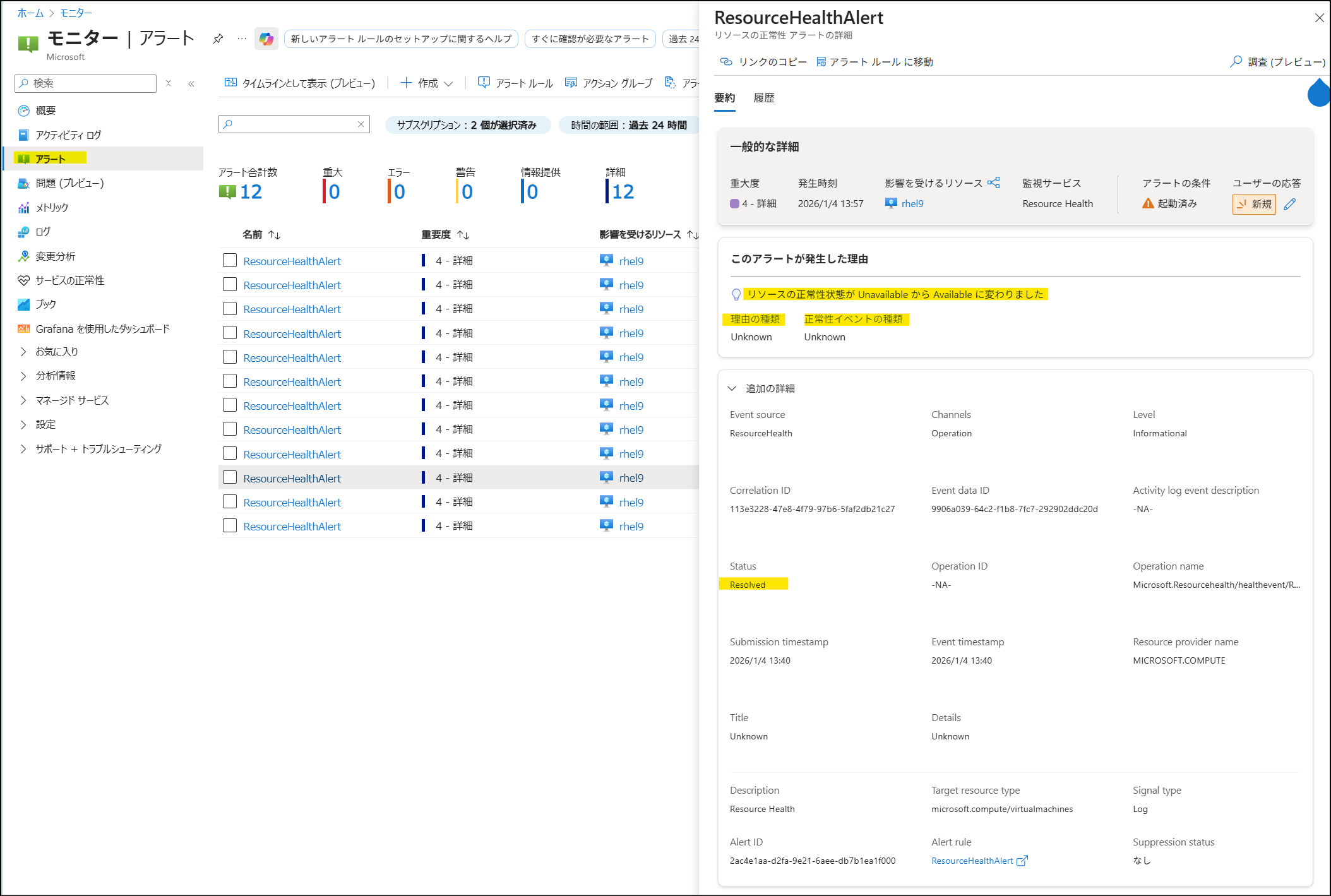Open 変更分析 in the sidebar
The height and width of the screenshot is (896, 1331).
click(56, 256)
